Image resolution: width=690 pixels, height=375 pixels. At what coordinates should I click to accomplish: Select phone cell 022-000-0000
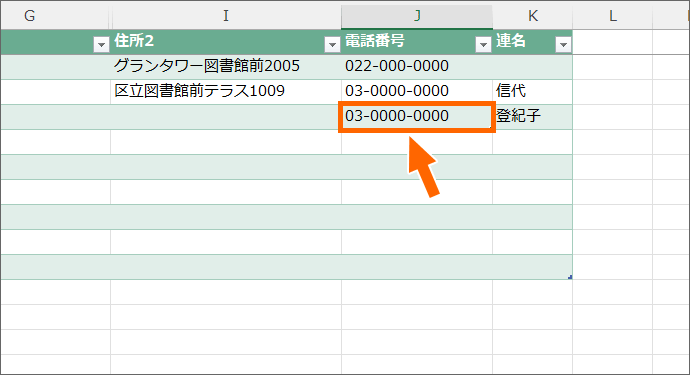pyautogui.click(x=417, y=67)
